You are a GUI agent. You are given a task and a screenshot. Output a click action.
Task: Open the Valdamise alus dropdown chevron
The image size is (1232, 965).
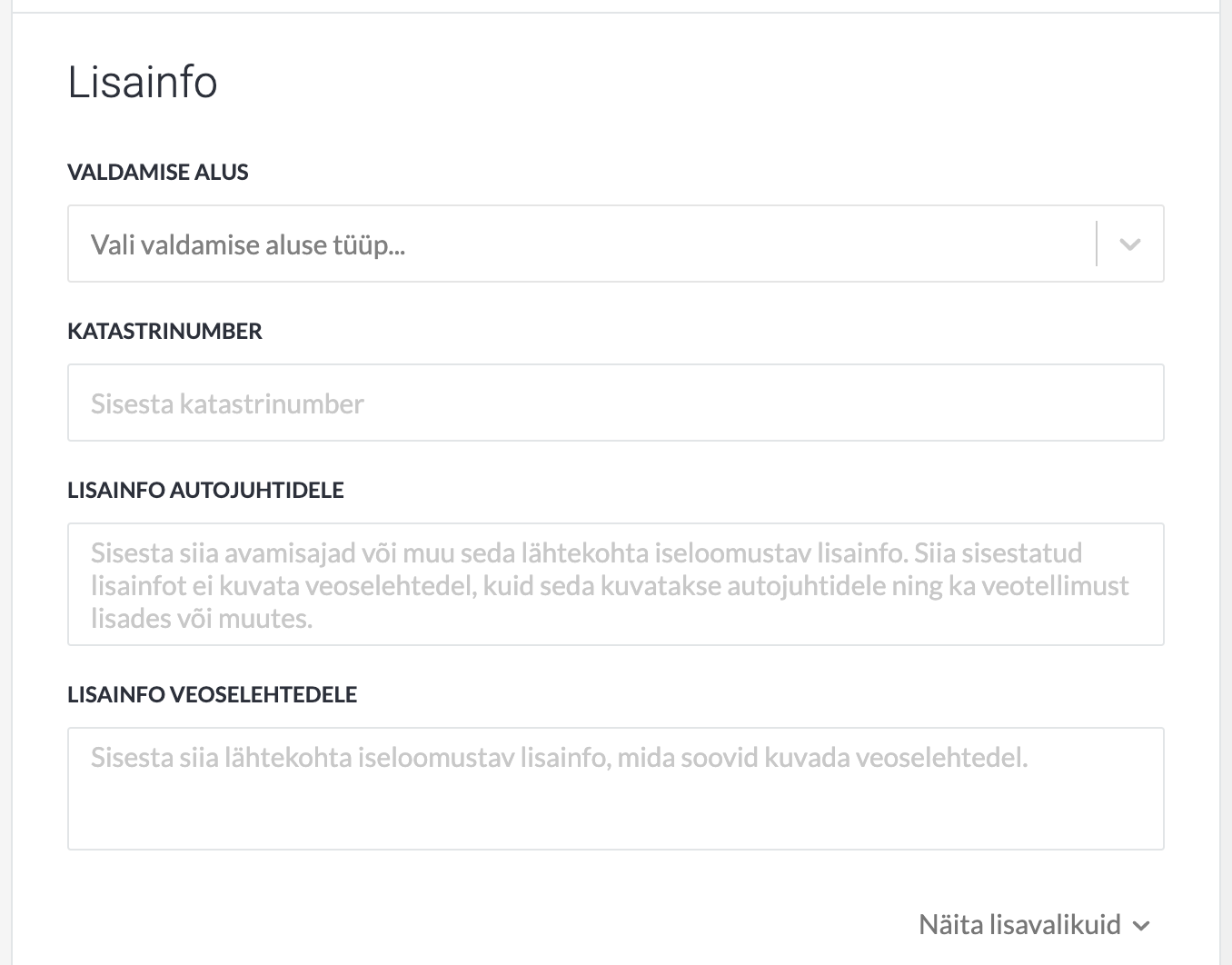click(1129, 244)
